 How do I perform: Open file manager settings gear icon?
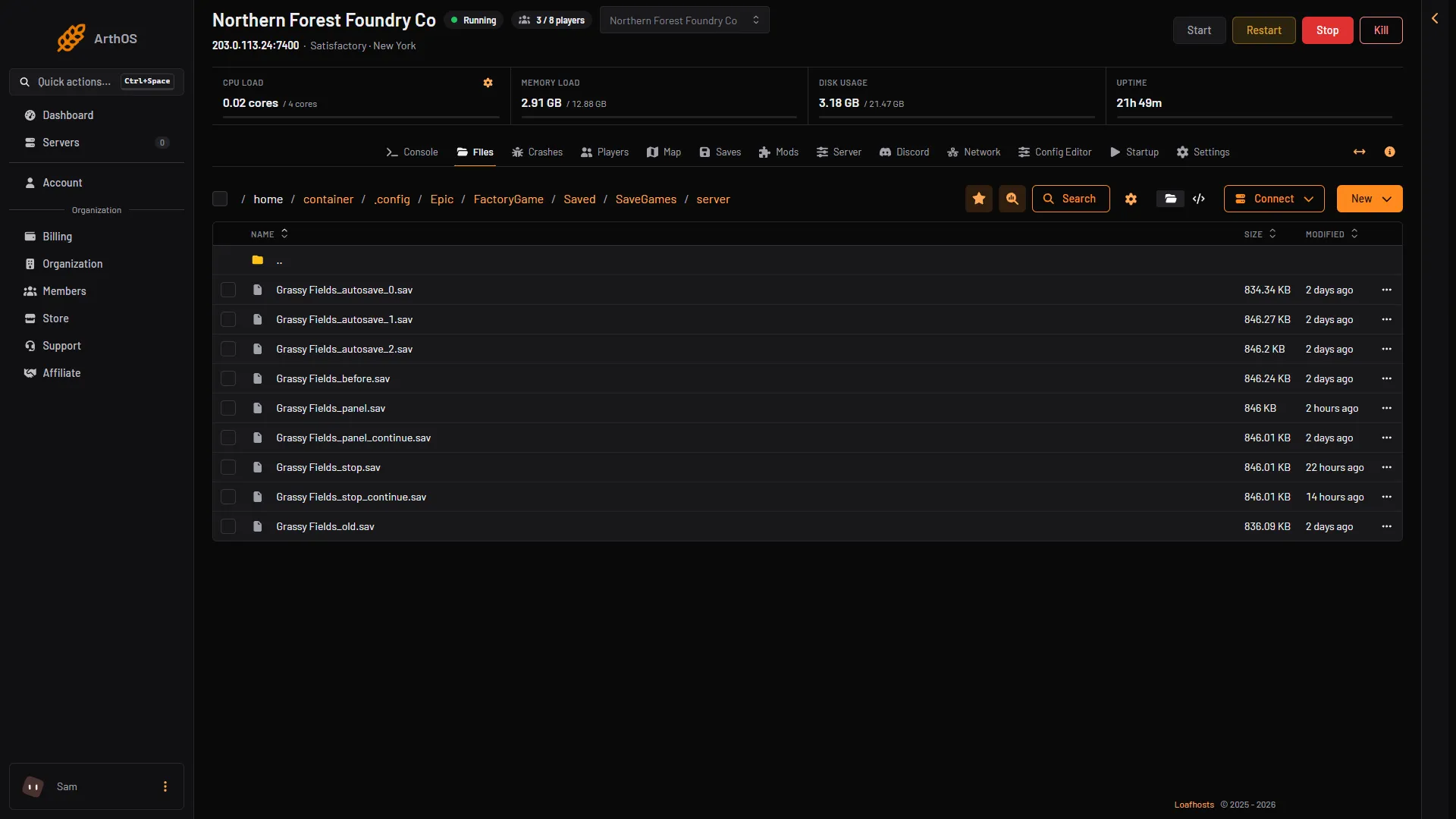[x=1131, y=199]
